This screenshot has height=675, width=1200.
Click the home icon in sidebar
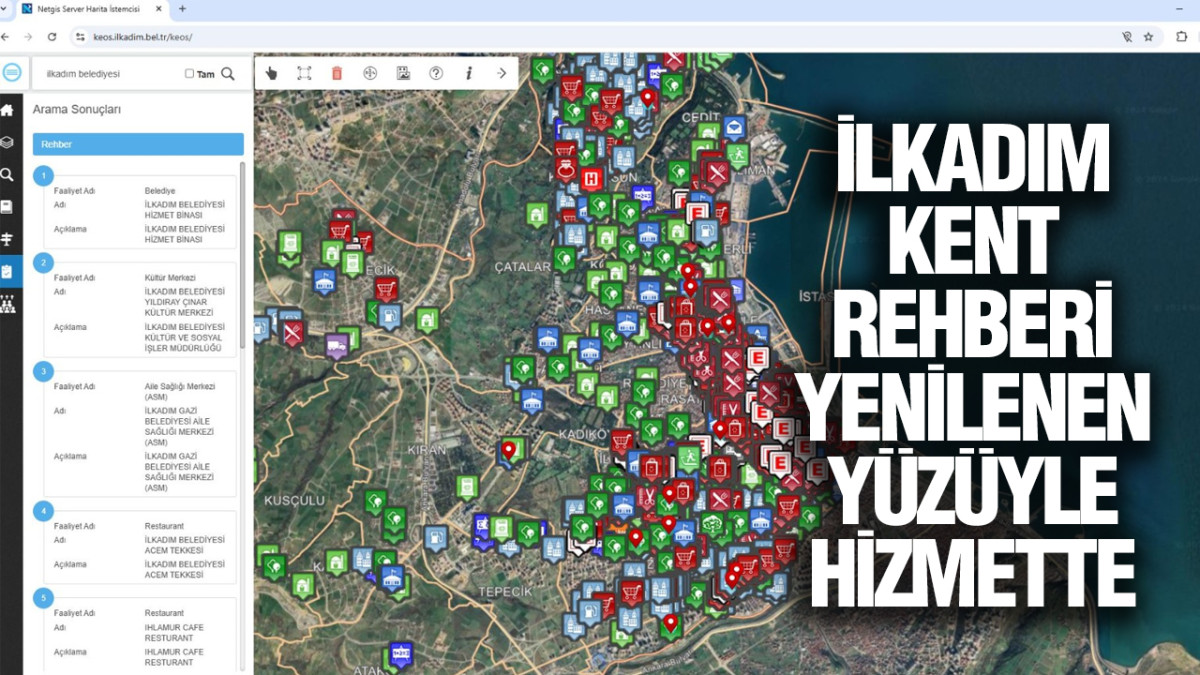pyautogui.click(x=7, y=110)
